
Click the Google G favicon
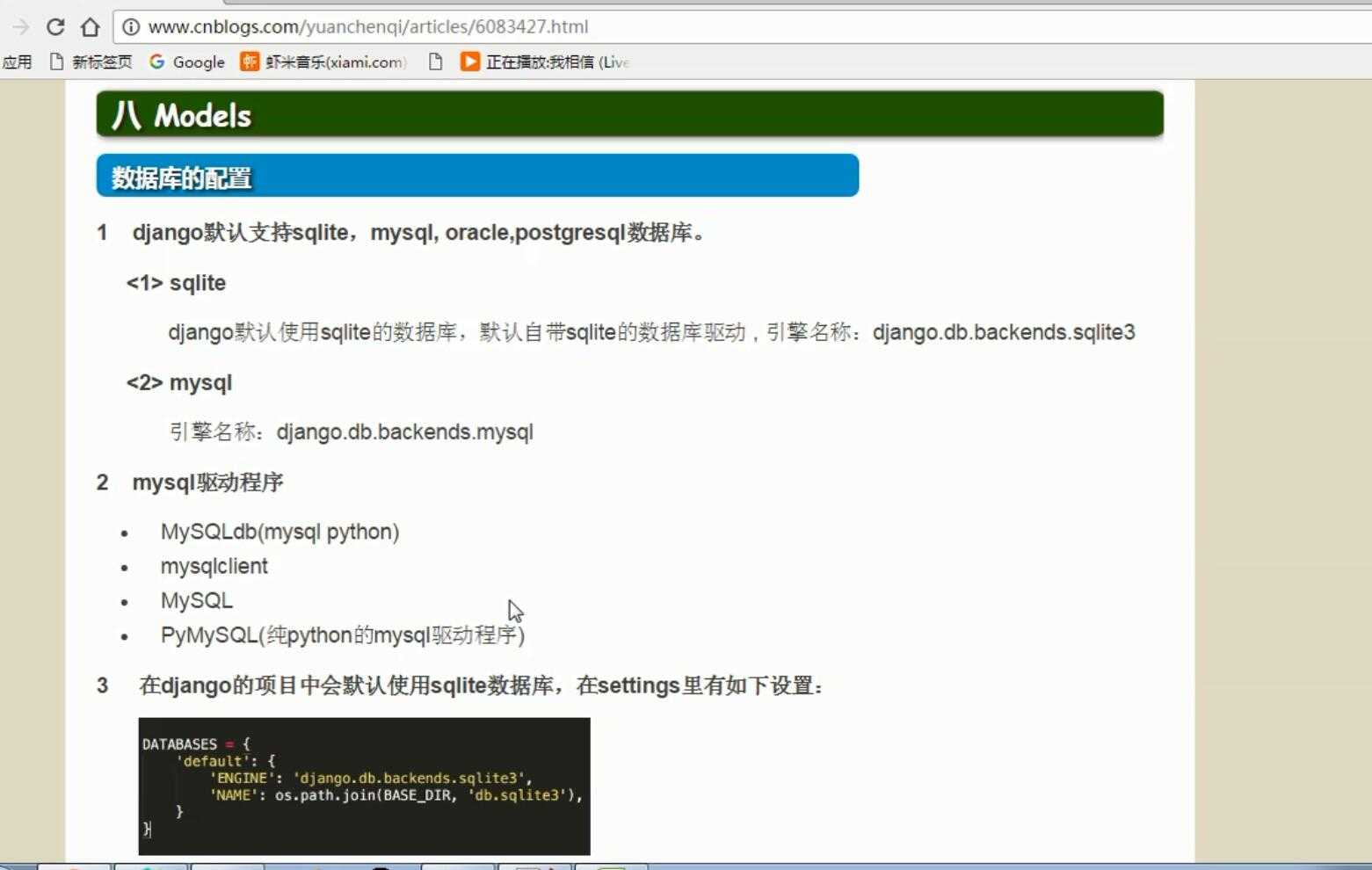[x=157, y=62]
